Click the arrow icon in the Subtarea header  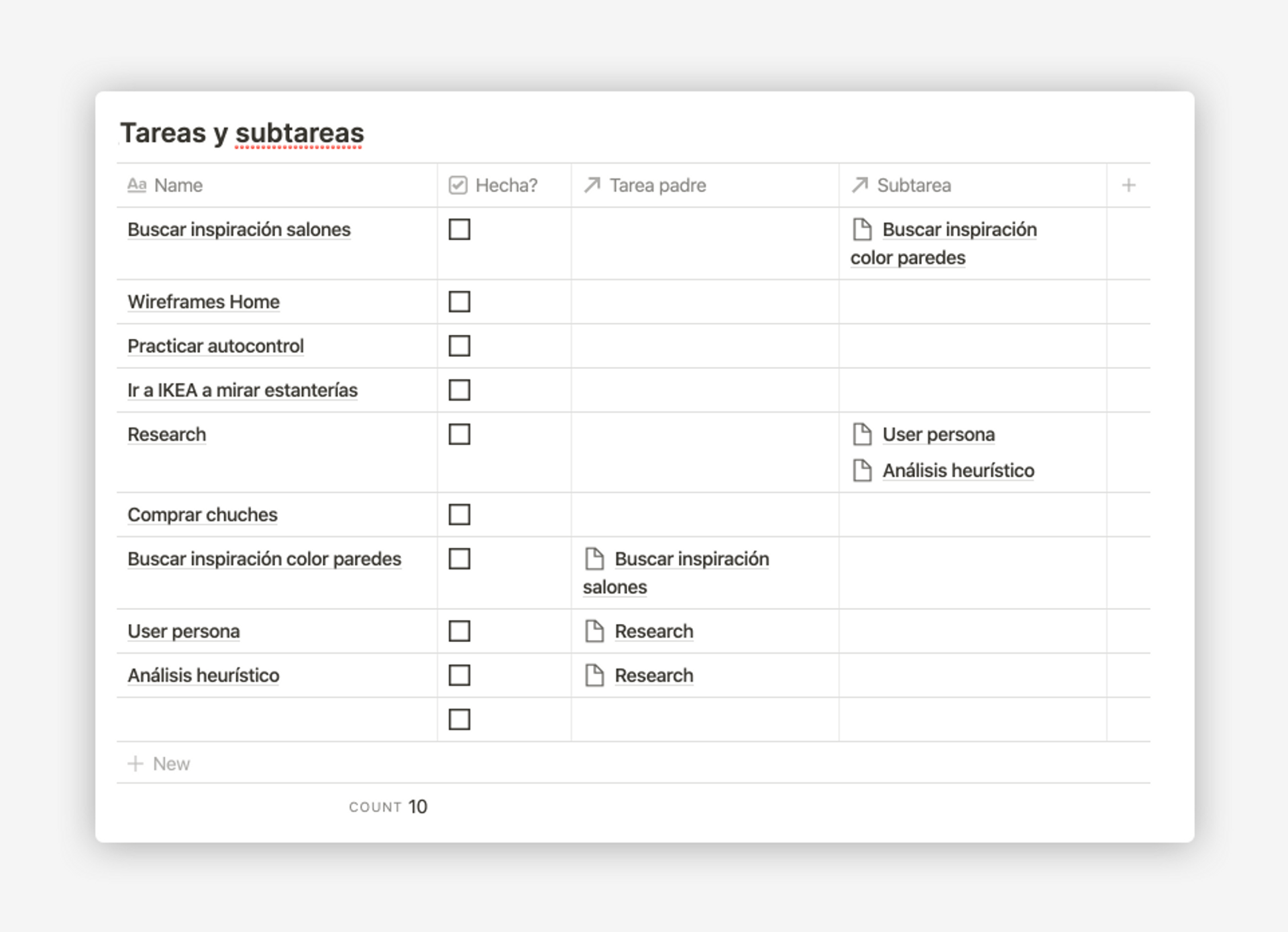pos(861,185)
